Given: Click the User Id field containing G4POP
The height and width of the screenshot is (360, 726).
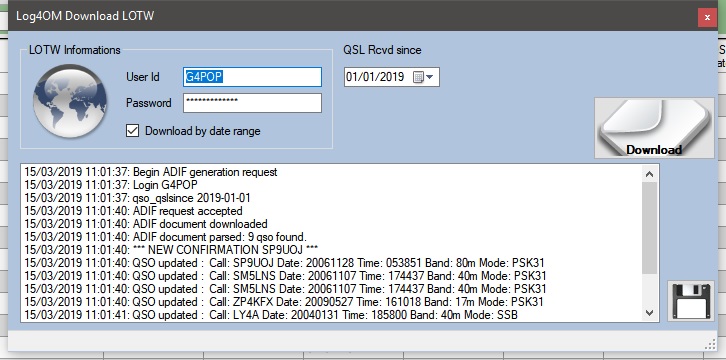Looking at the screenshot, I should click(252, 77).
